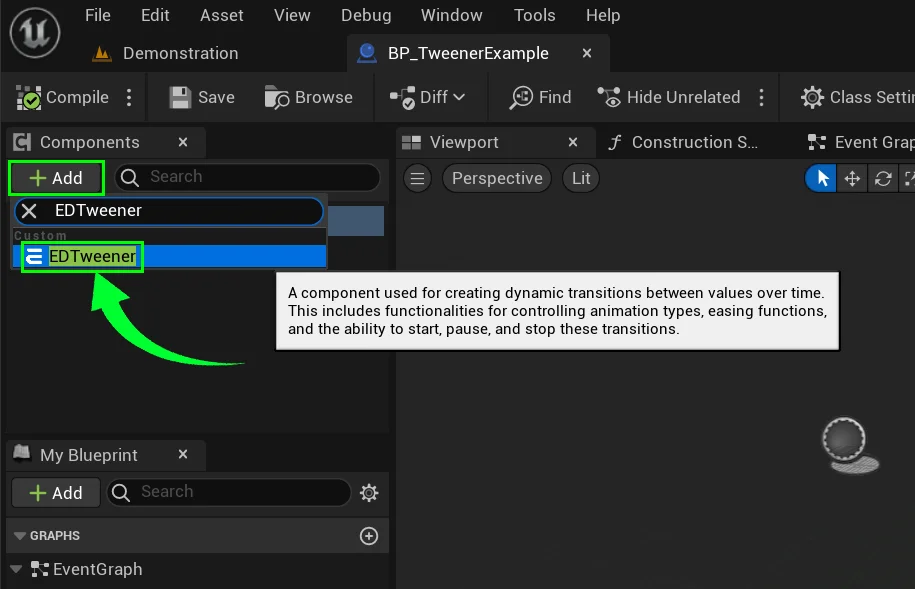Click the Add button in Components panel

click(56, 178)
